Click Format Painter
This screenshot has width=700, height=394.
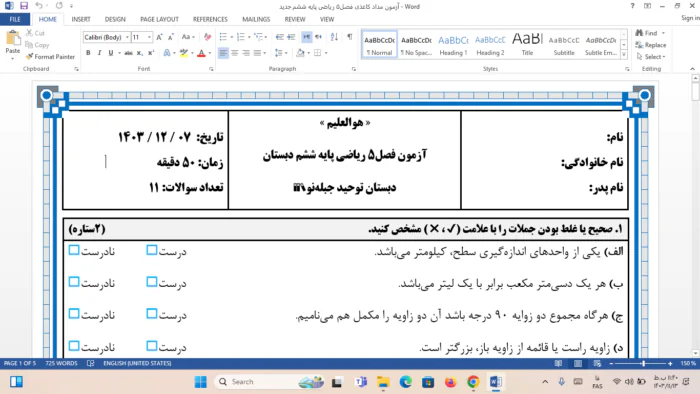pyautogui.click(x=50, y=57)
